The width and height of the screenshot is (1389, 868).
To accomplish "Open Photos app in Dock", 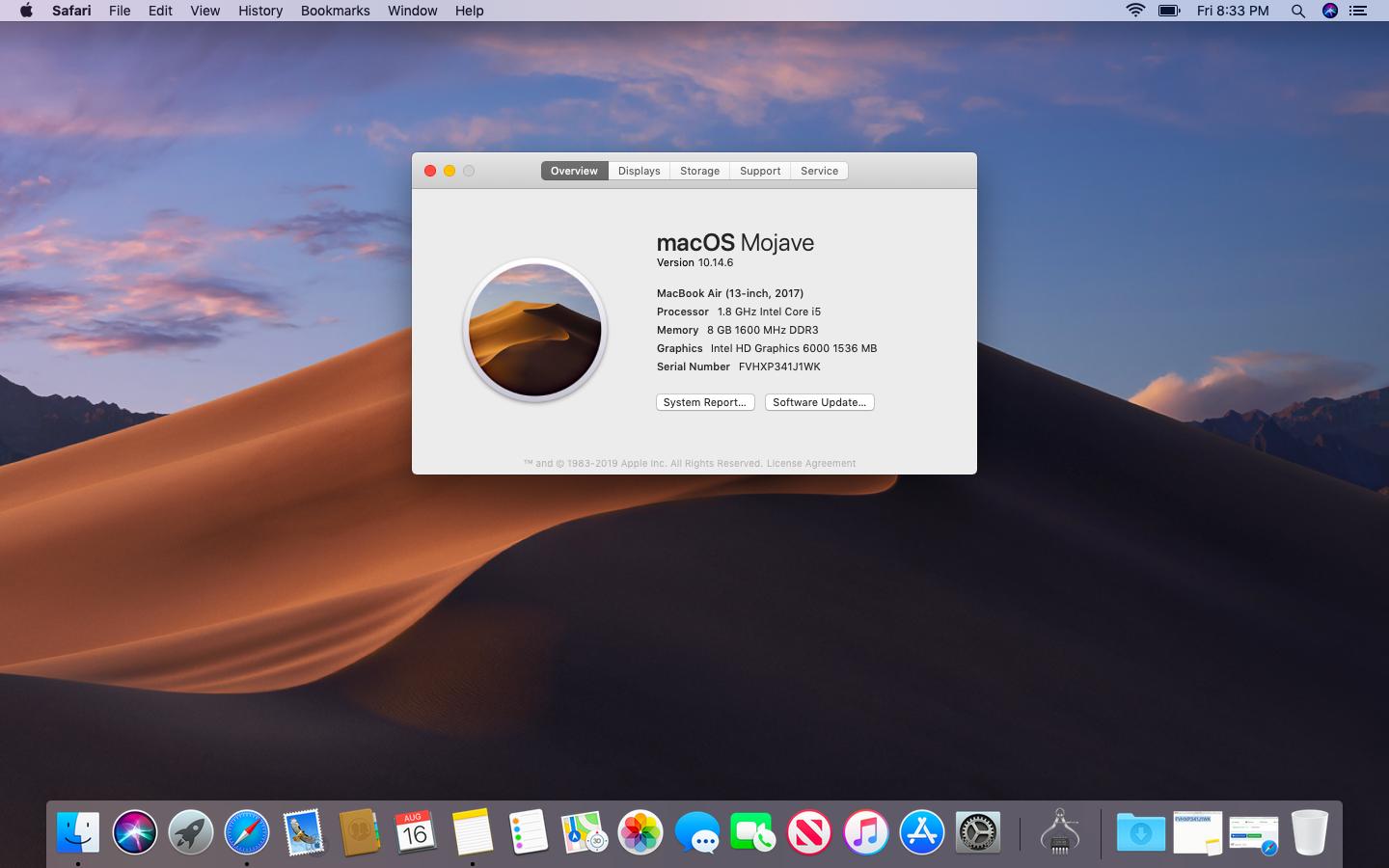I will click(640, 831).
